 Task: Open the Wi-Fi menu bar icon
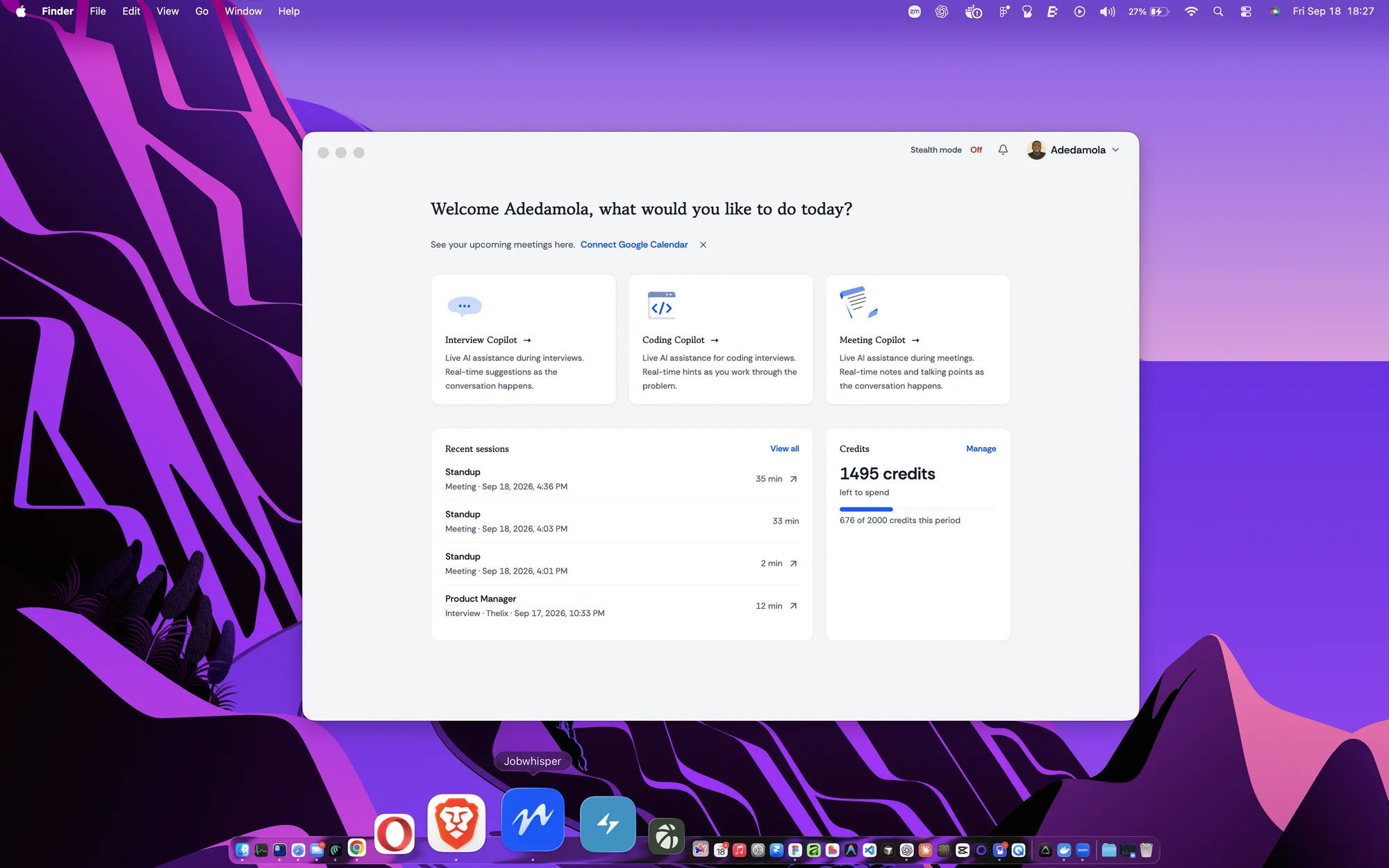(x=1191, y=11)
